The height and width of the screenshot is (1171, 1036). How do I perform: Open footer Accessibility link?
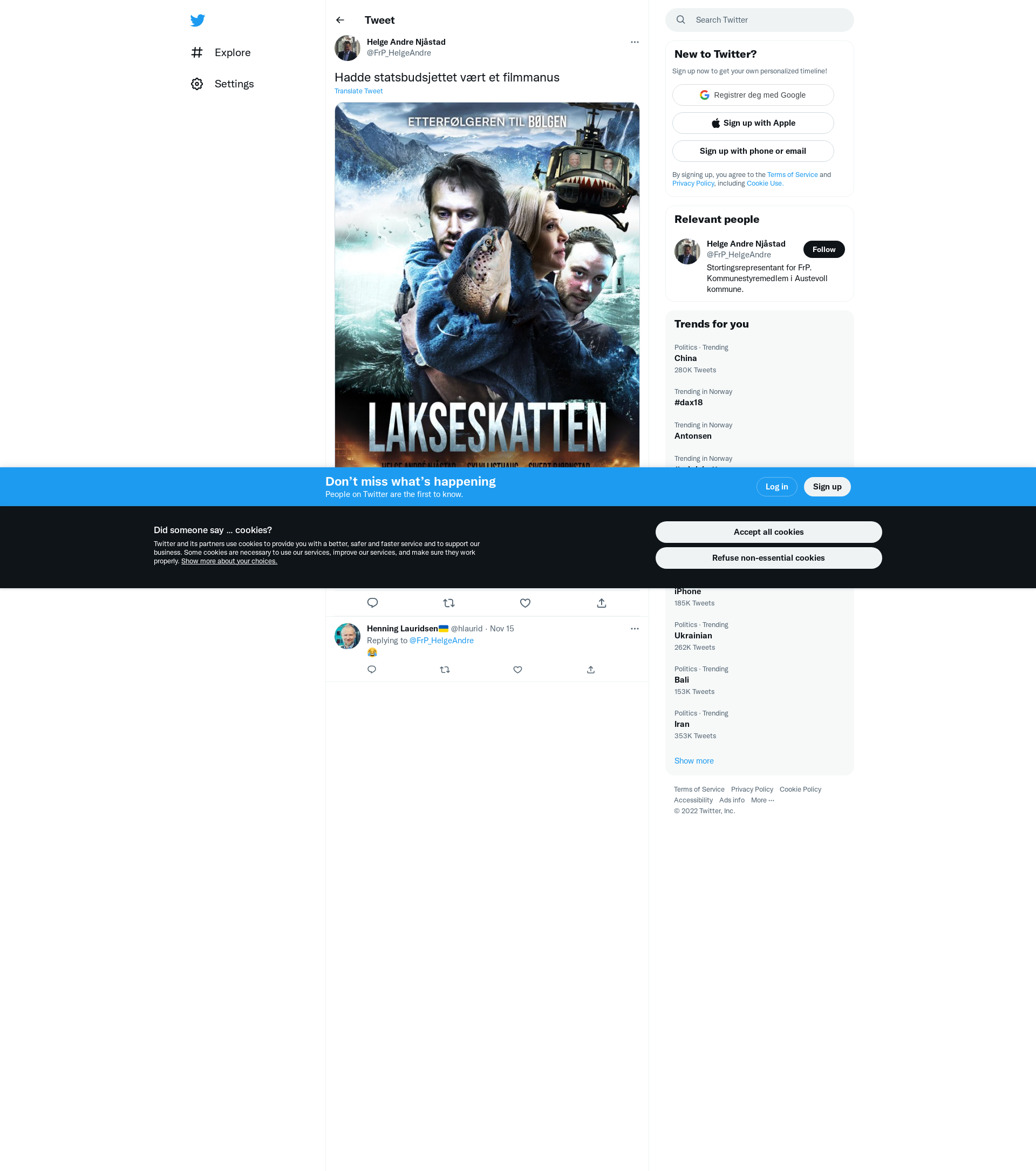click(693, 800)
